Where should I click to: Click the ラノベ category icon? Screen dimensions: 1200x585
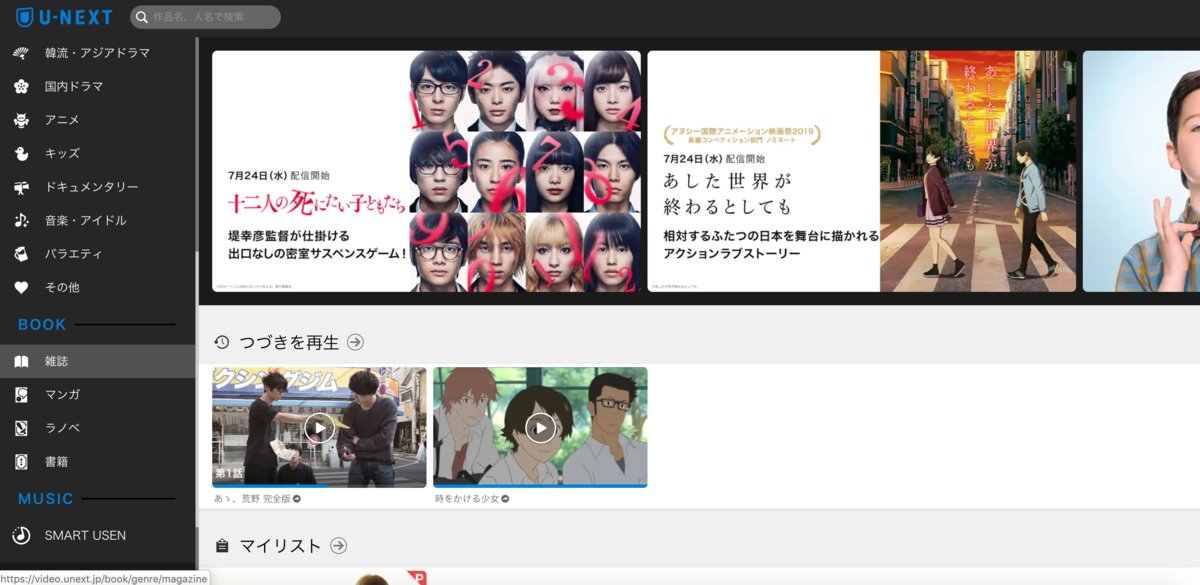(21, 428)
